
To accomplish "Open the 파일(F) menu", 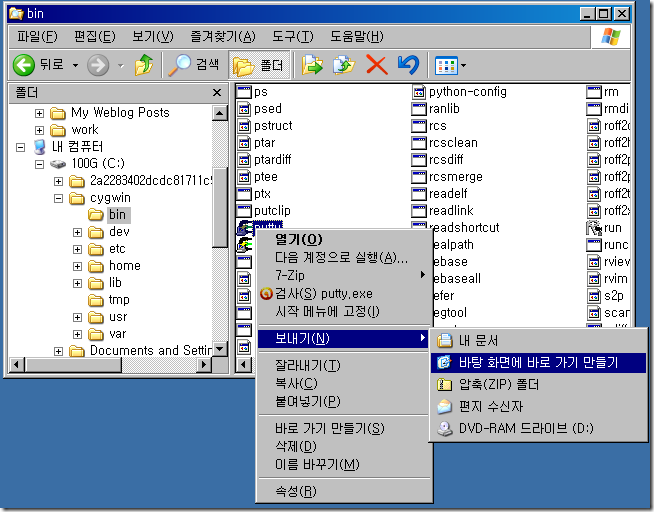I will tap(37, 37).
